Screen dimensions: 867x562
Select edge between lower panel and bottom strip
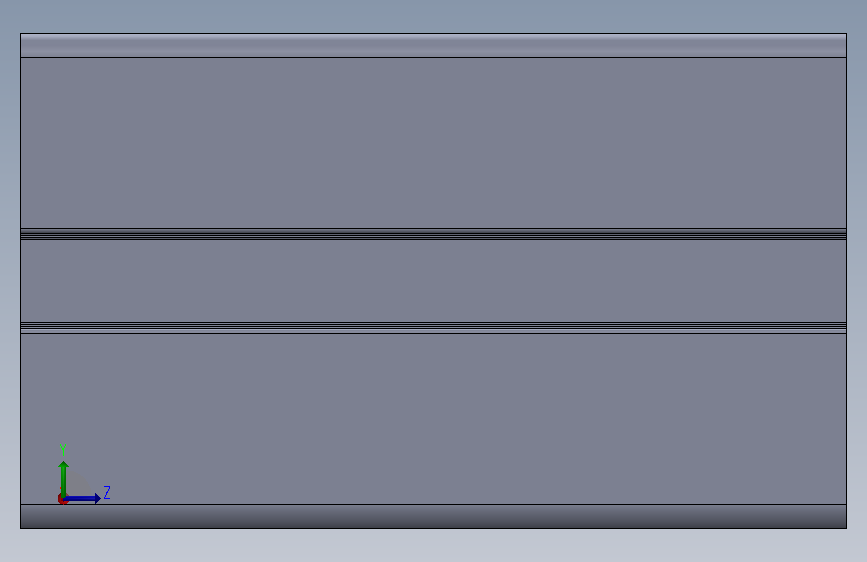434,504
